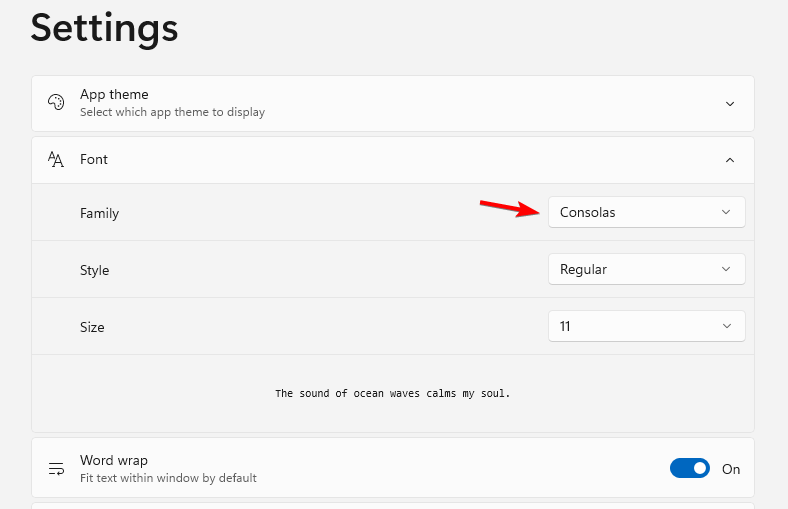
Task: Click the 'Fit text within window' description
Action: coord(168,478)
